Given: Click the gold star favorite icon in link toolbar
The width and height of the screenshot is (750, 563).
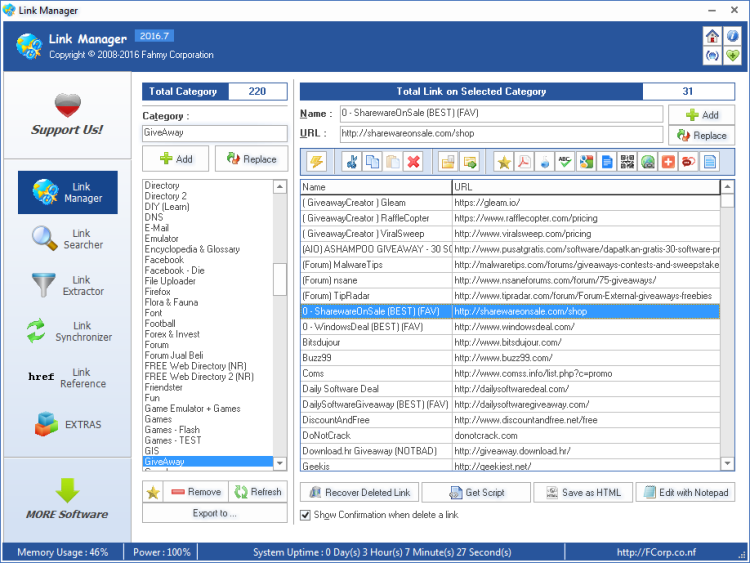Looking at the screenshot, I should 503,161.
